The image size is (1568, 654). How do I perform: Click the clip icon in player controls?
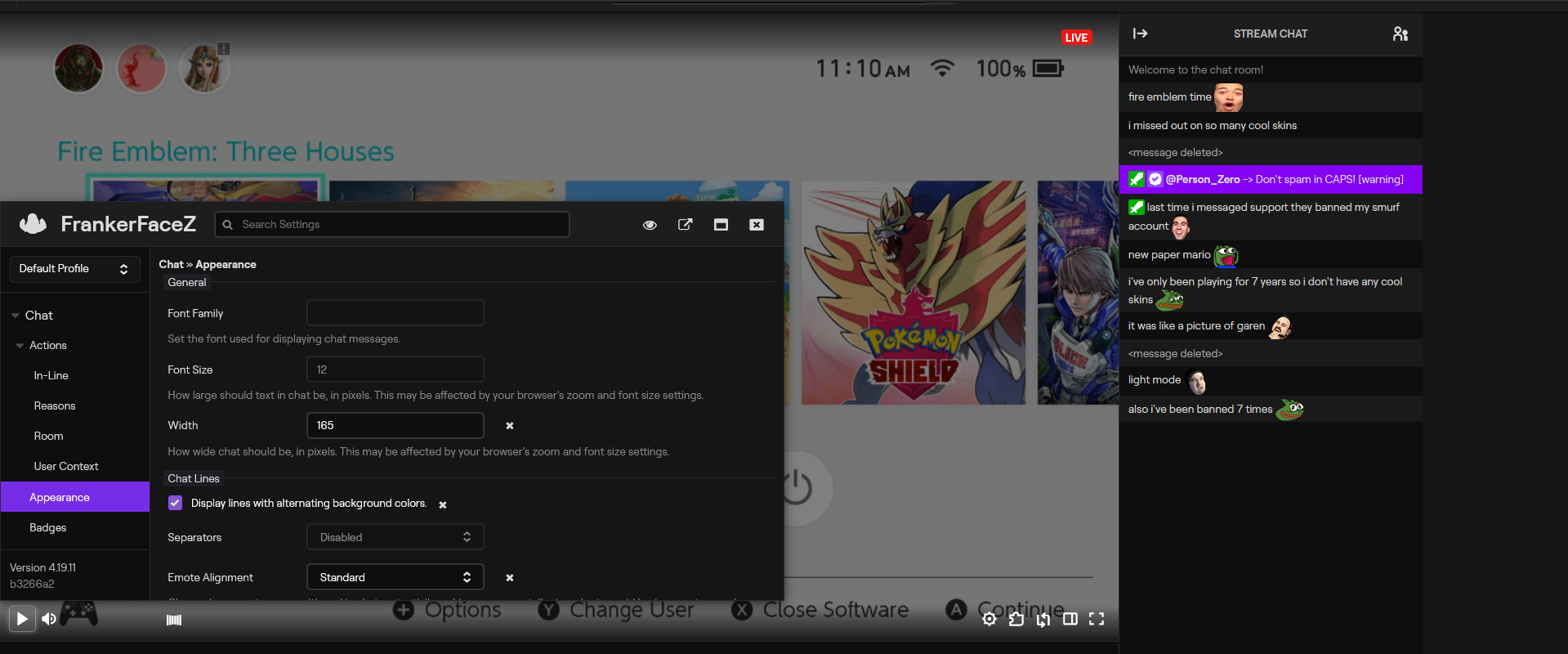[1016, 619]
